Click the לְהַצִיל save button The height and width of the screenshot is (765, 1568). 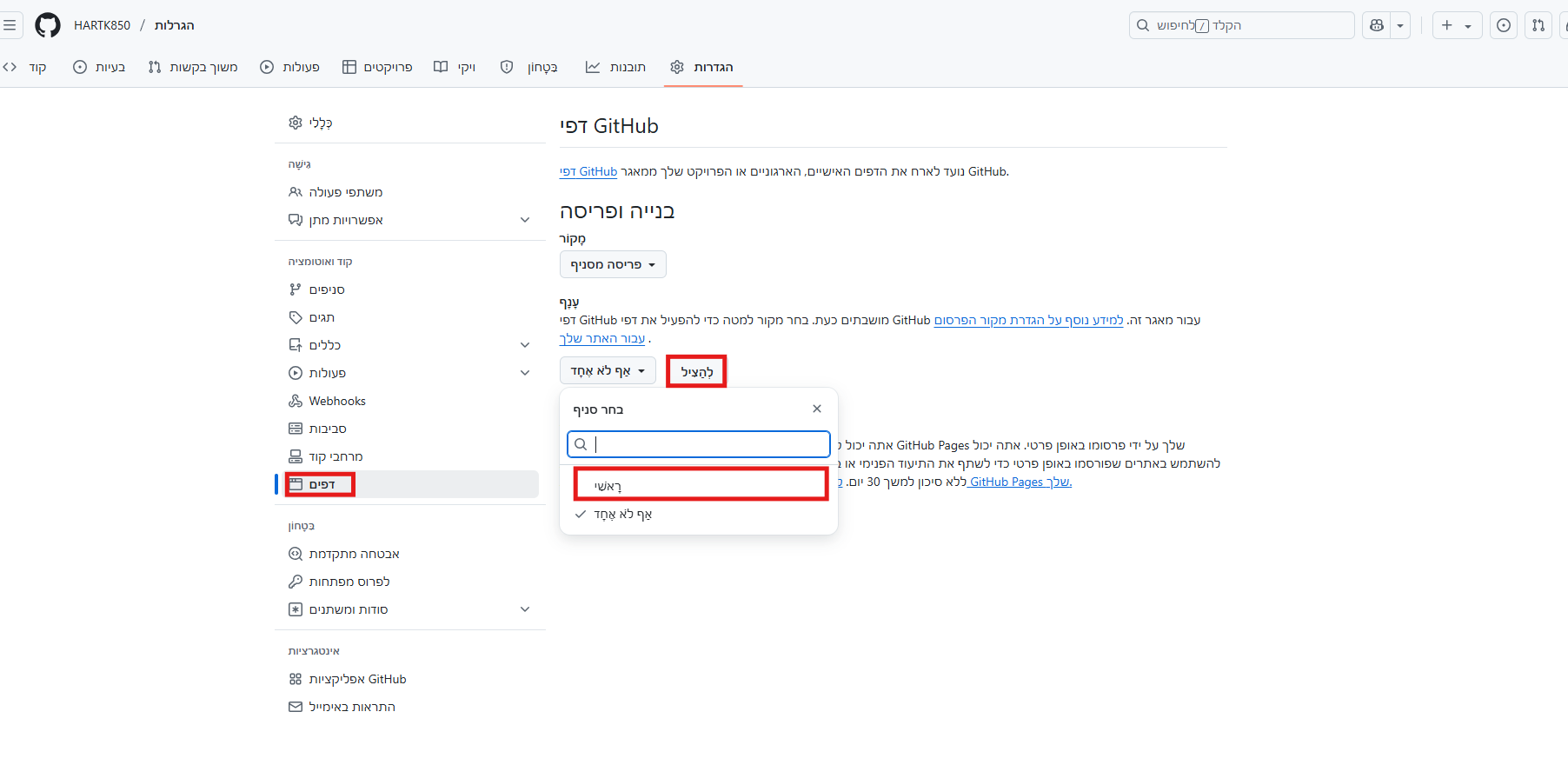(x=696, y=371)
